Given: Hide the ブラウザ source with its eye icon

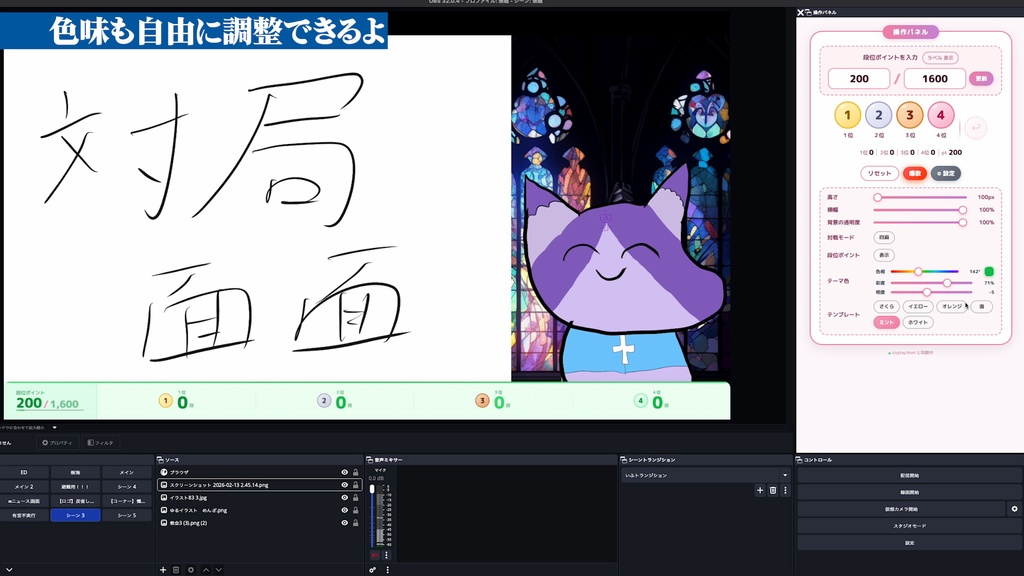Looking at the screenshot, I should (344, 472).
